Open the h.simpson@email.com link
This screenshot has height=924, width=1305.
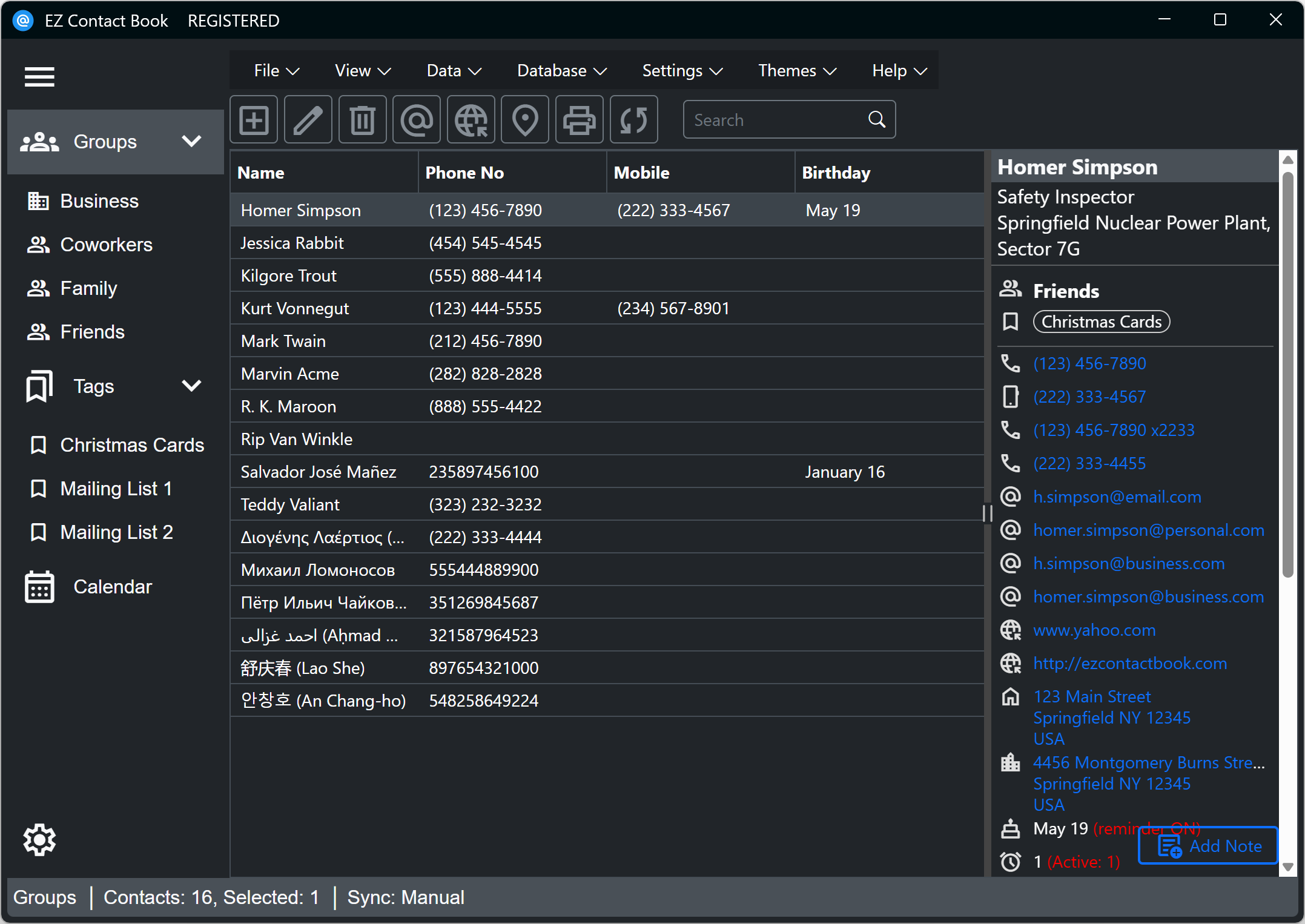pos(1117,497)
